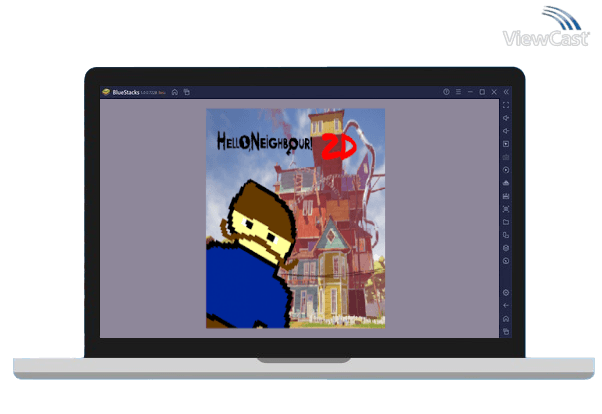Open settings gear near bottom of sidebar
This screenshot has height=414, width=602.
506,293
